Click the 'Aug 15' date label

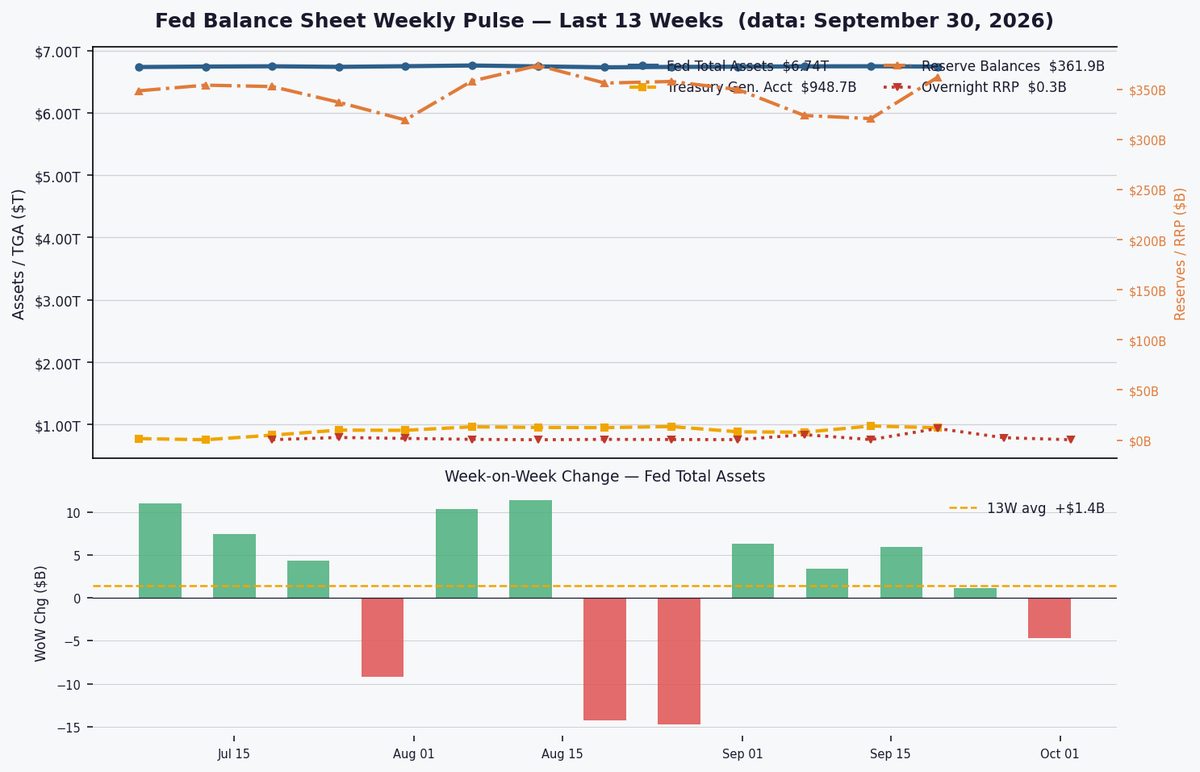coord(562,754)
